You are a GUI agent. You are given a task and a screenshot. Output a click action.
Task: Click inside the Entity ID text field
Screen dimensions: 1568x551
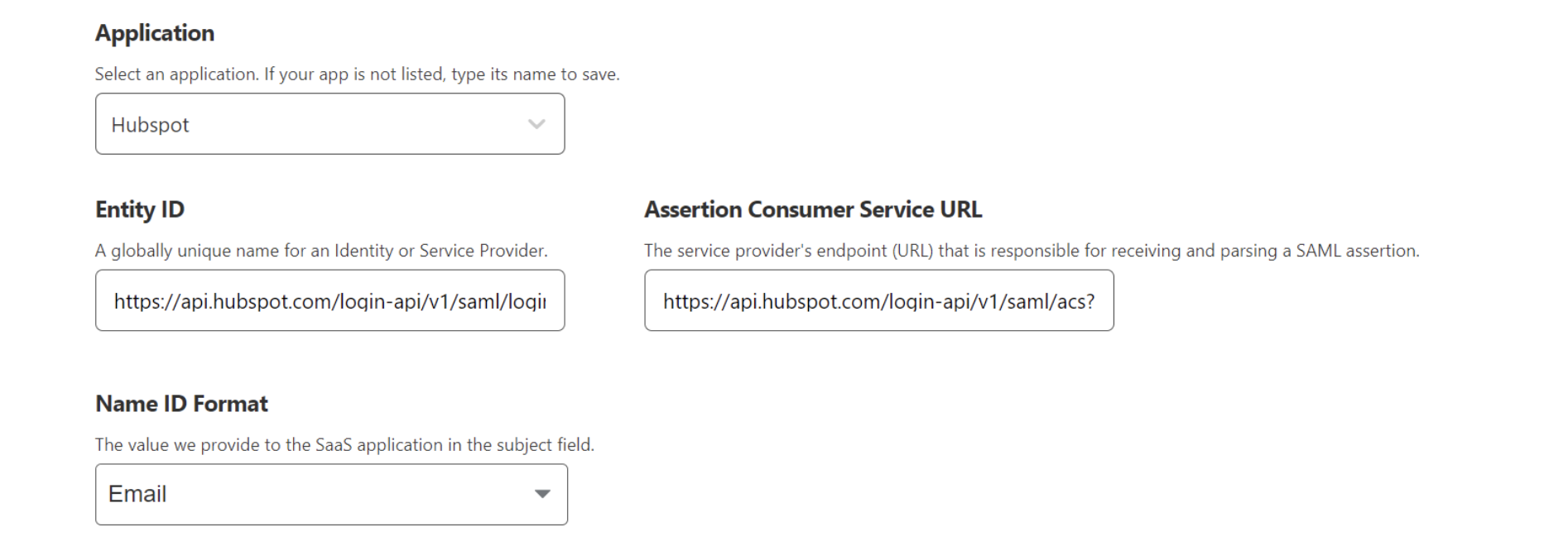pos(329,300)
